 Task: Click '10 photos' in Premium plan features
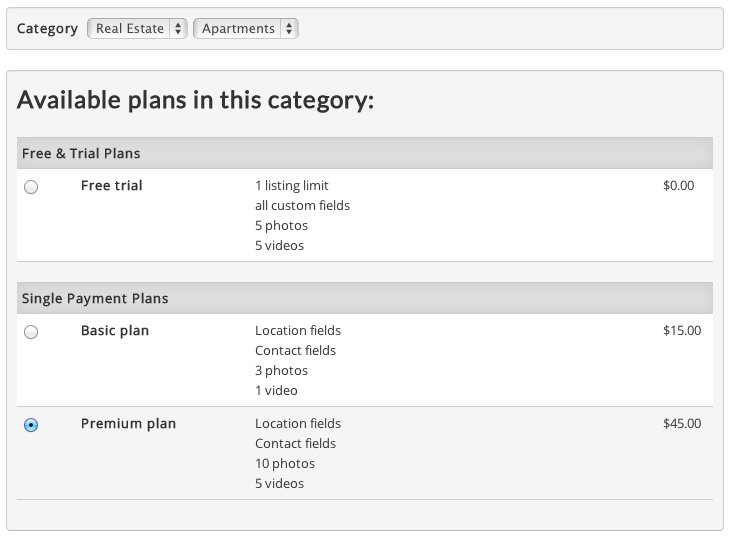click(285, 463)
